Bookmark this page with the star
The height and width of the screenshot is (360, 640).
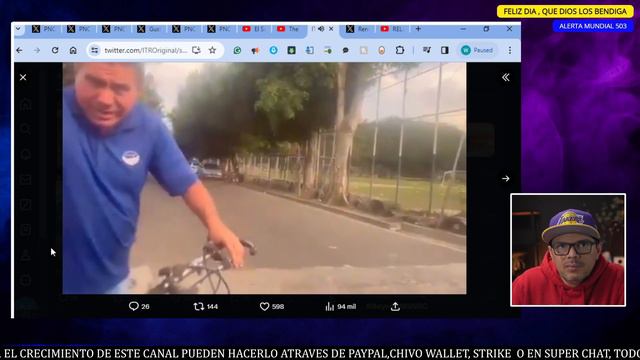[212, 50]
